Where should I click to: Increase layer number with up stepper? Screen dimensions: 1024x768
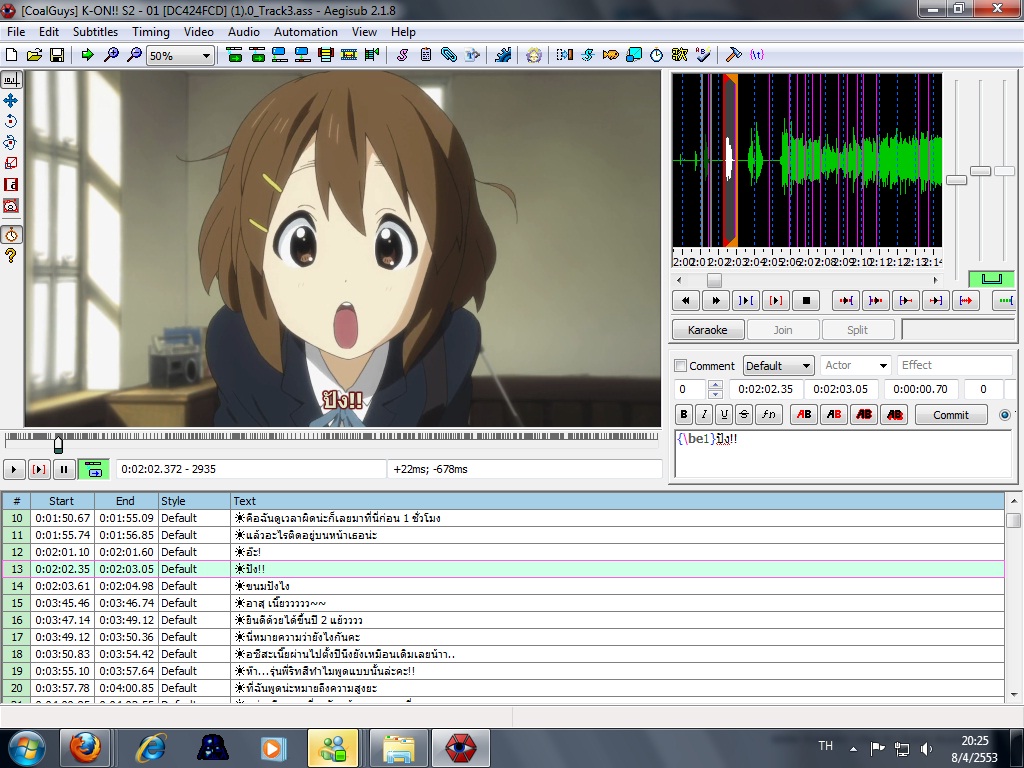pos(715,385)
